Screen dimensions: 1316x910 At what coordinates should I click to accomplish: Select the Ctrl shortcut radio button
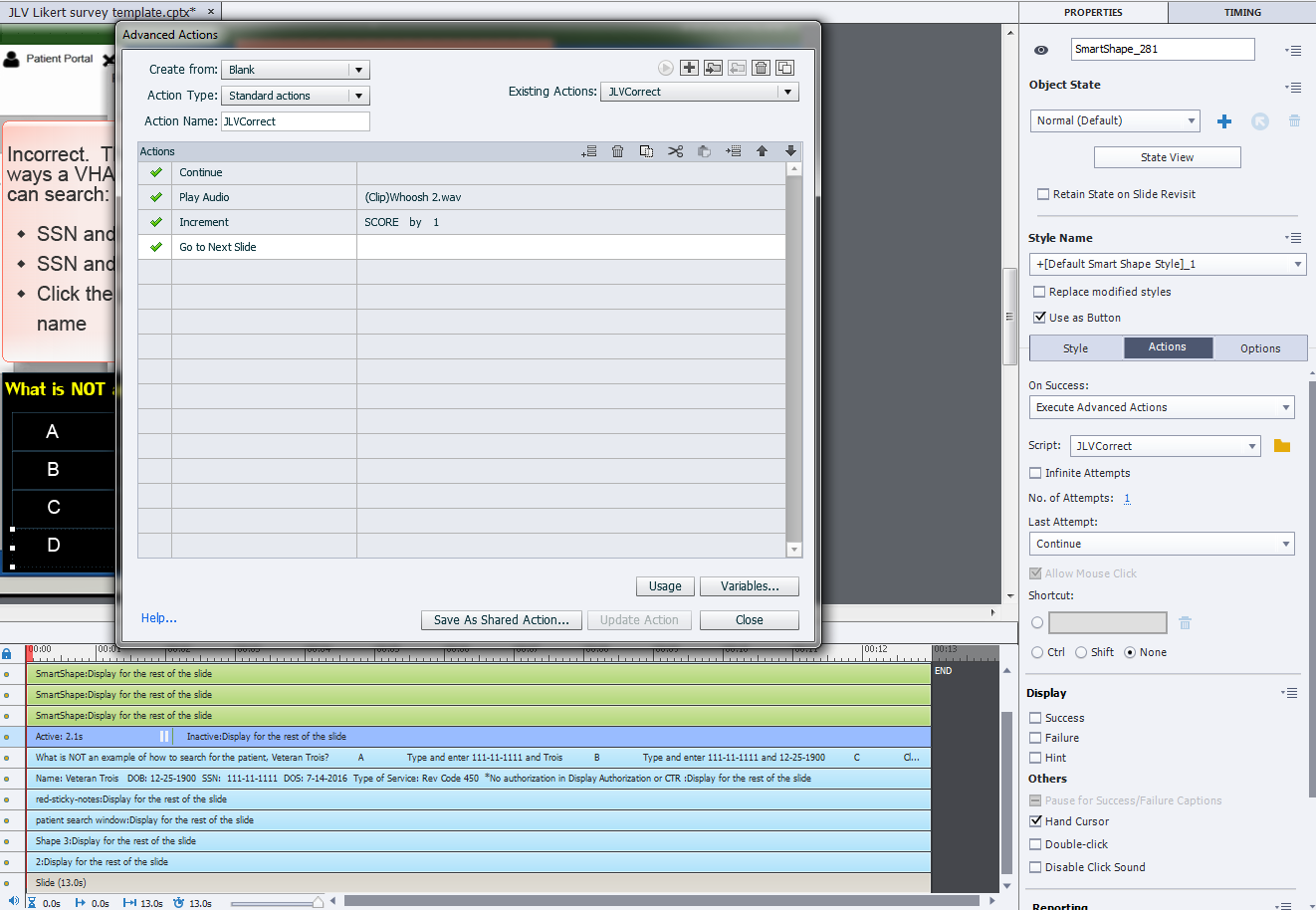1037,653
